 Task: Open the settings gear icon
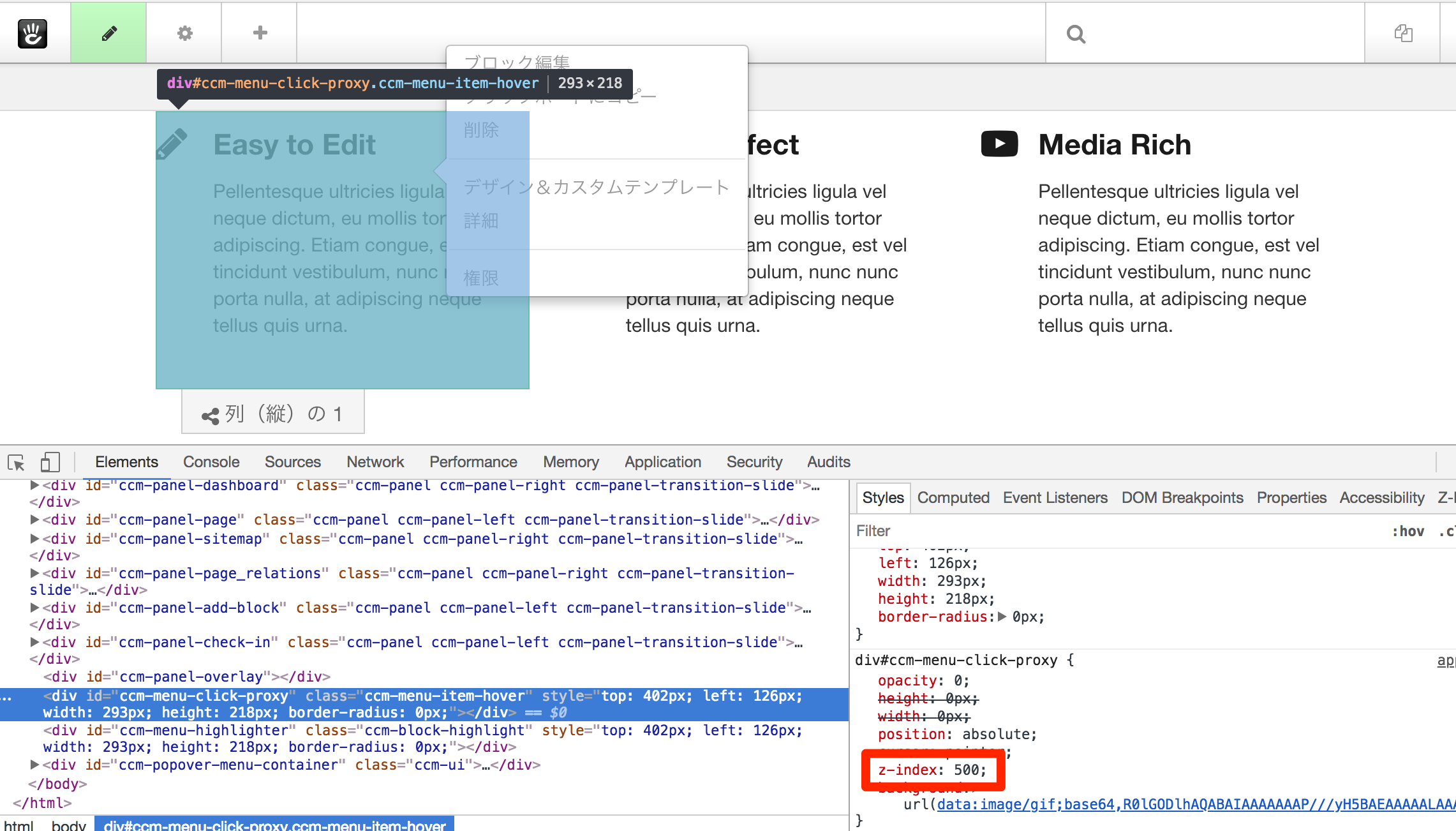[x=184, y=33]
